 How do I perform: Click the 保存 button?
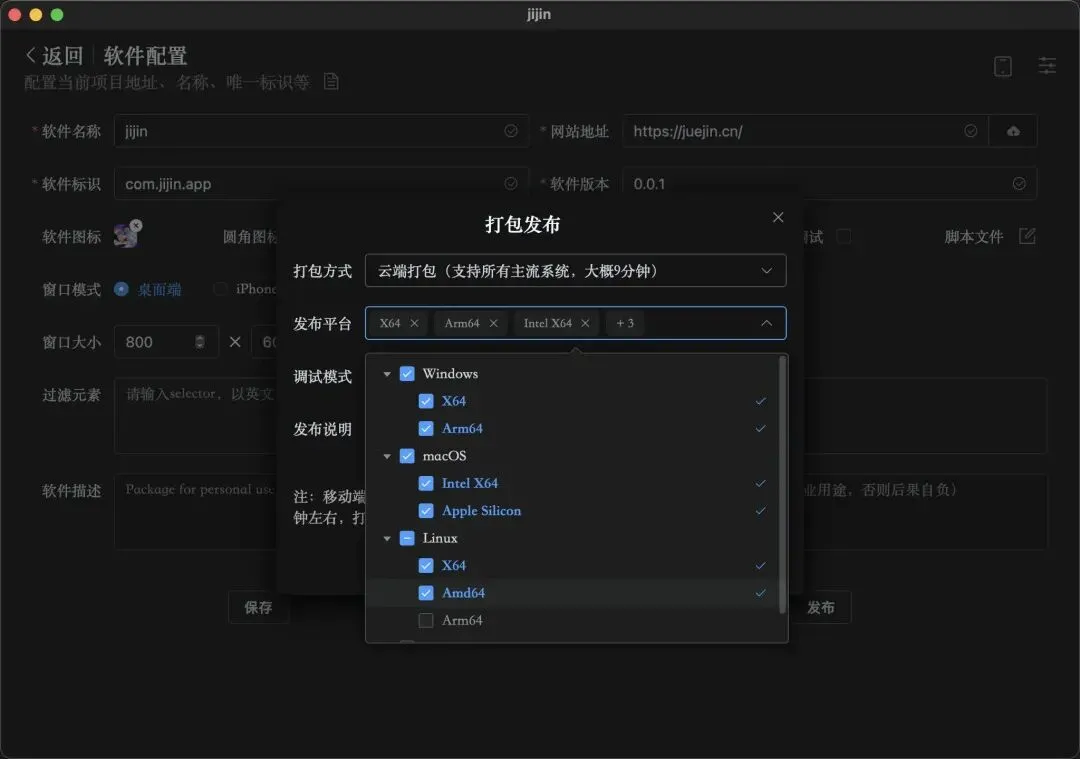click(258, 607)
